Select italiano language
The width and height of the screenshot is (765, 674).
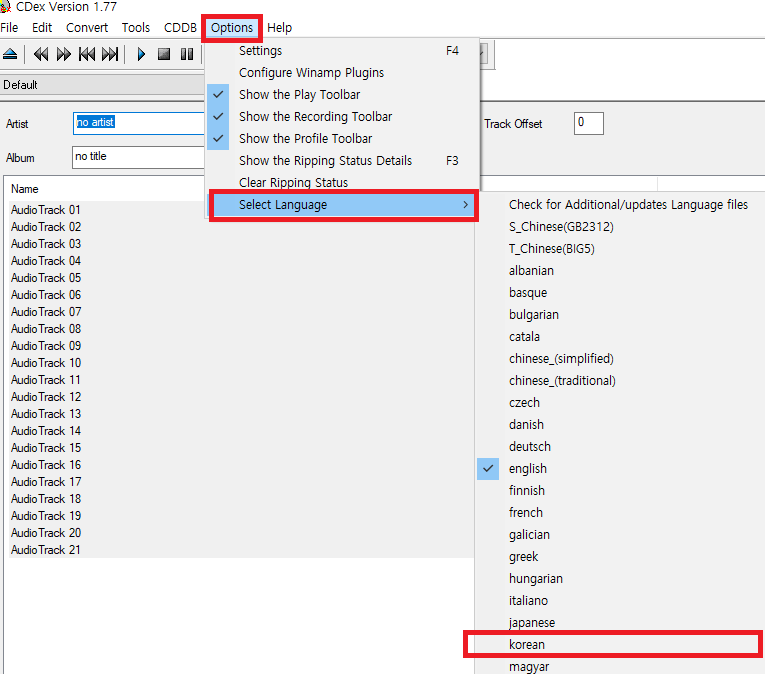(620, 600)
